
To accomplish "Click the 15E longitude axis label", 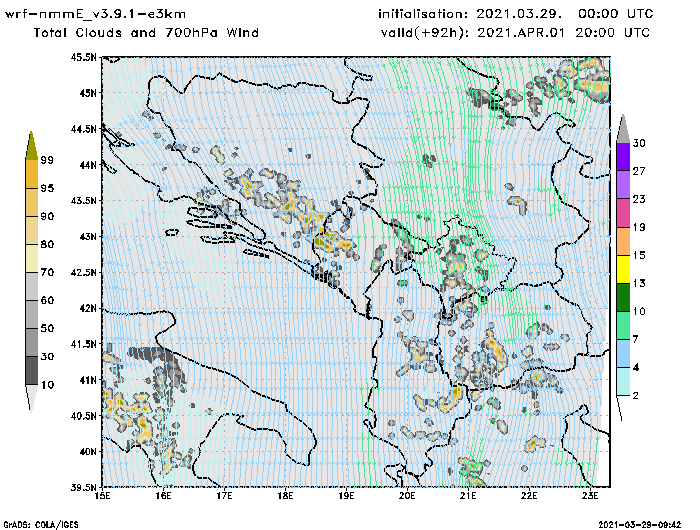I will [102, 496].
